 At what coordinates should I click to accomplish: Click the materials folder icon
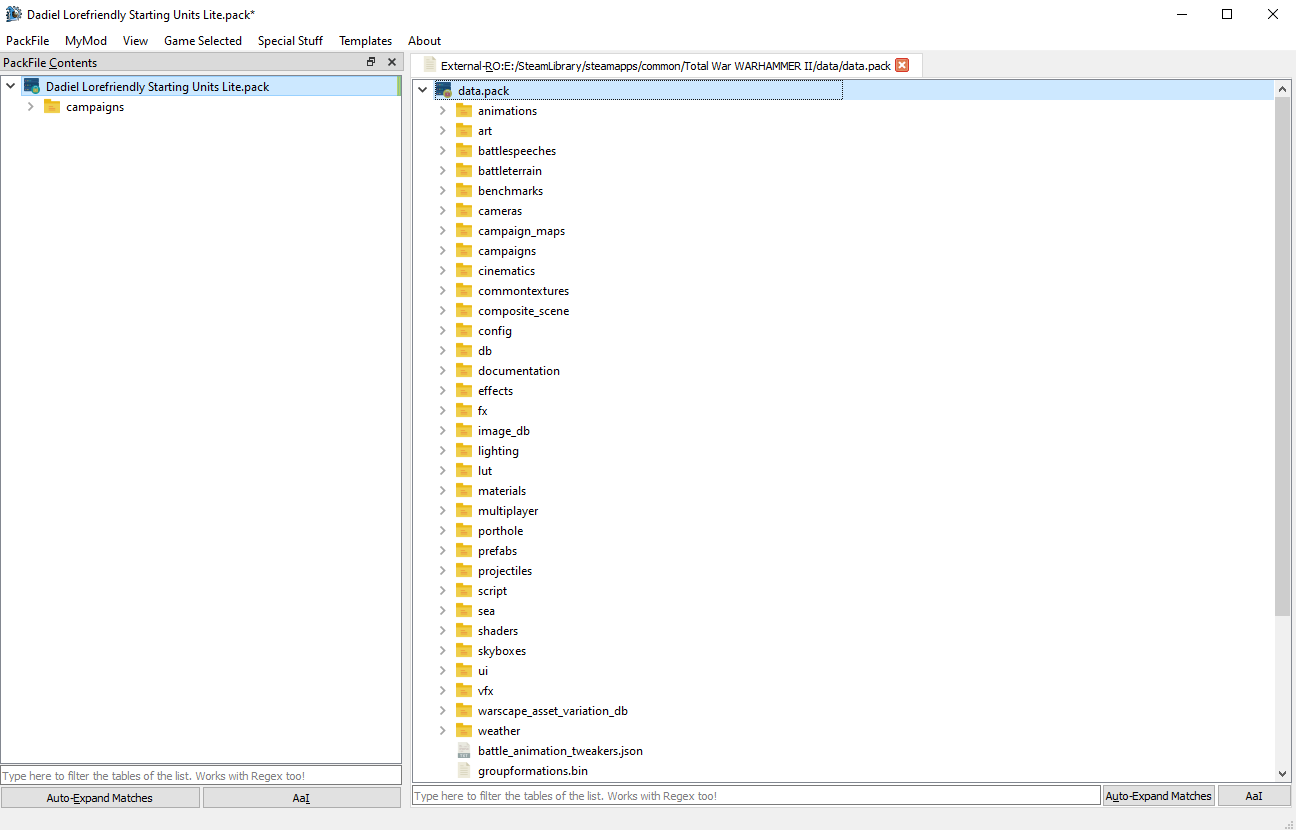point(464,491)
